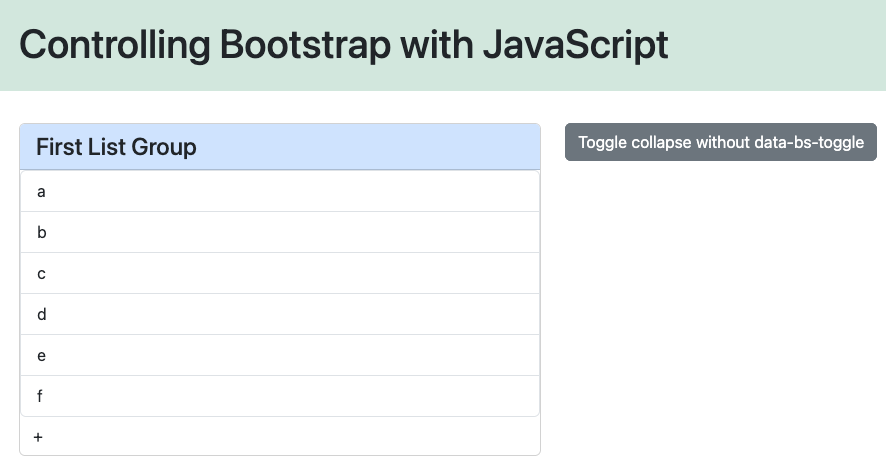Click the empty right side of the plus row
886x468 pixels.
coord(400,437)
